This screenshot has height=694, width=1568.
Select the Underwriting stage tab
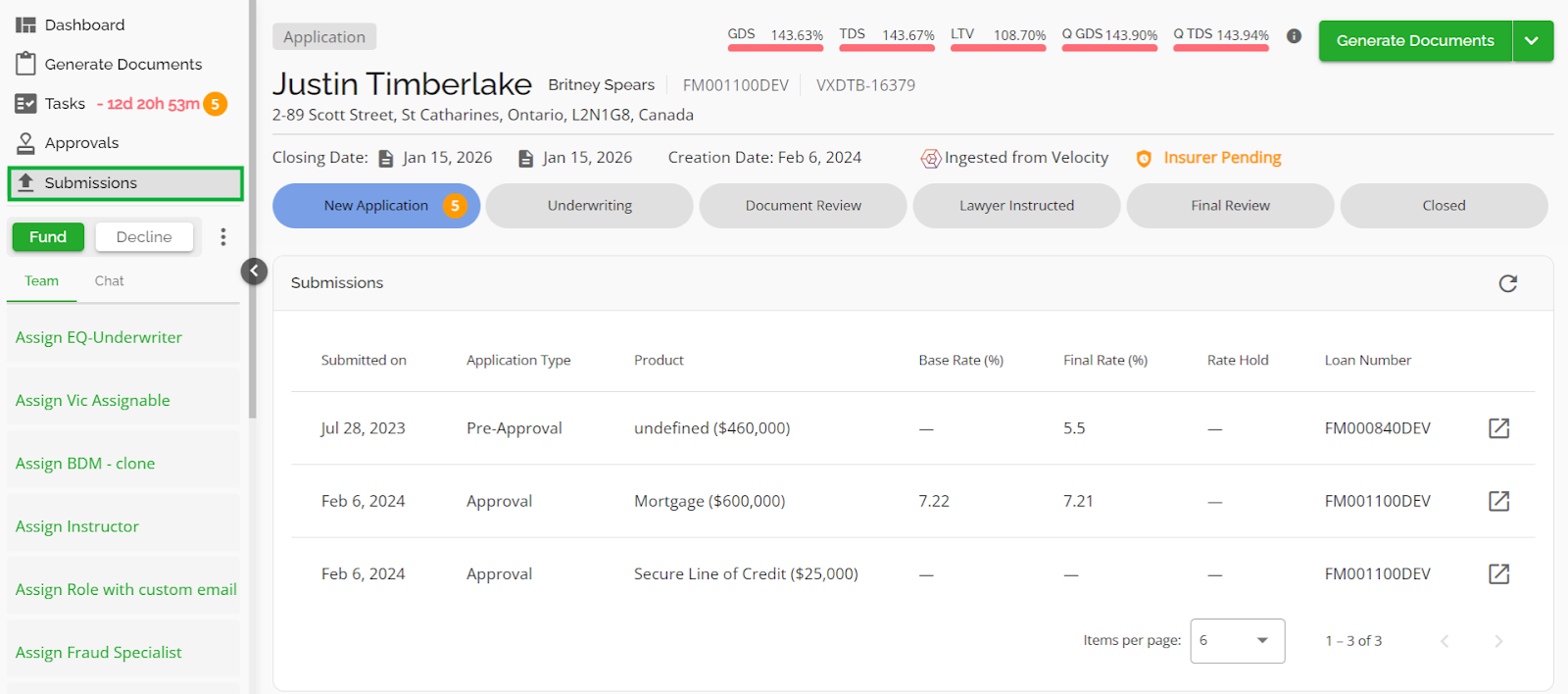[589, 206]
